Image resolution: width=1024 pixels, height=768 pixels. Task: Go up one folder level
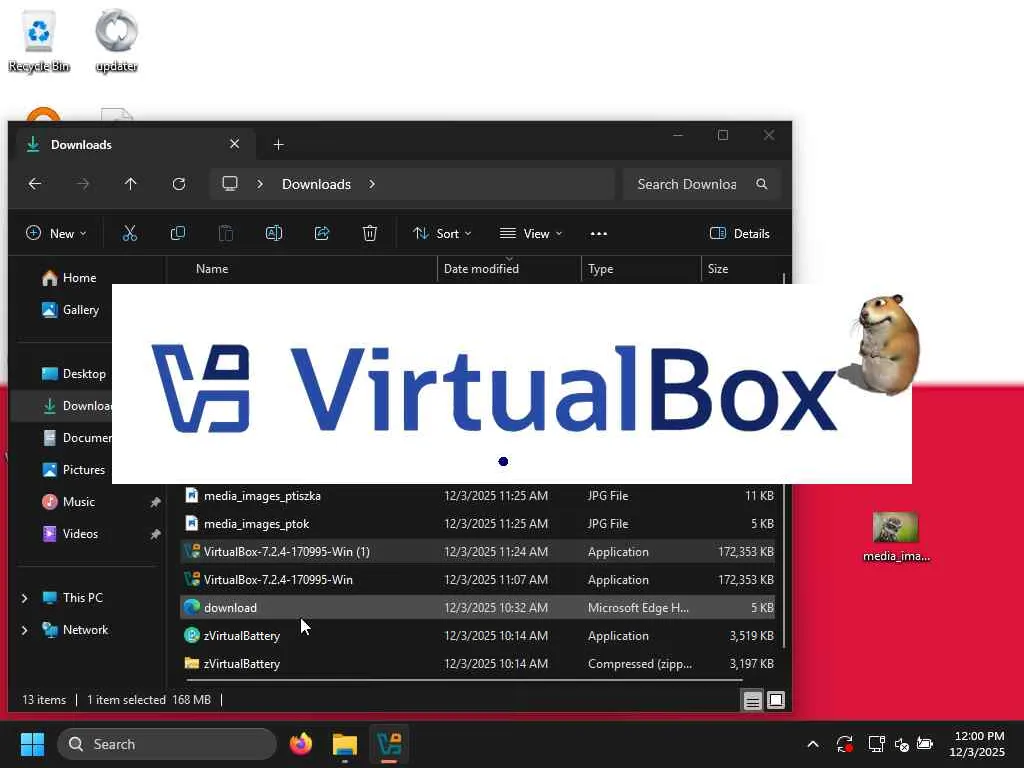[x=131, y=184]
